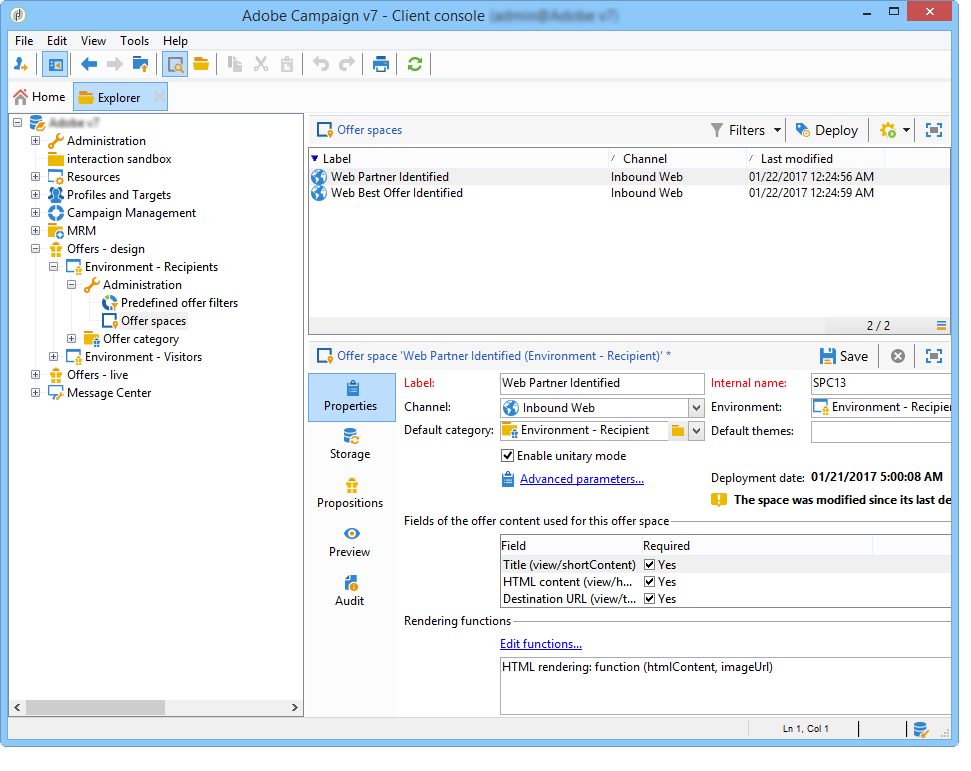The height and width of the screenshot is (771, 971).
Task: Click the operator/connection icon in toolbar
Action: point(21,64)
